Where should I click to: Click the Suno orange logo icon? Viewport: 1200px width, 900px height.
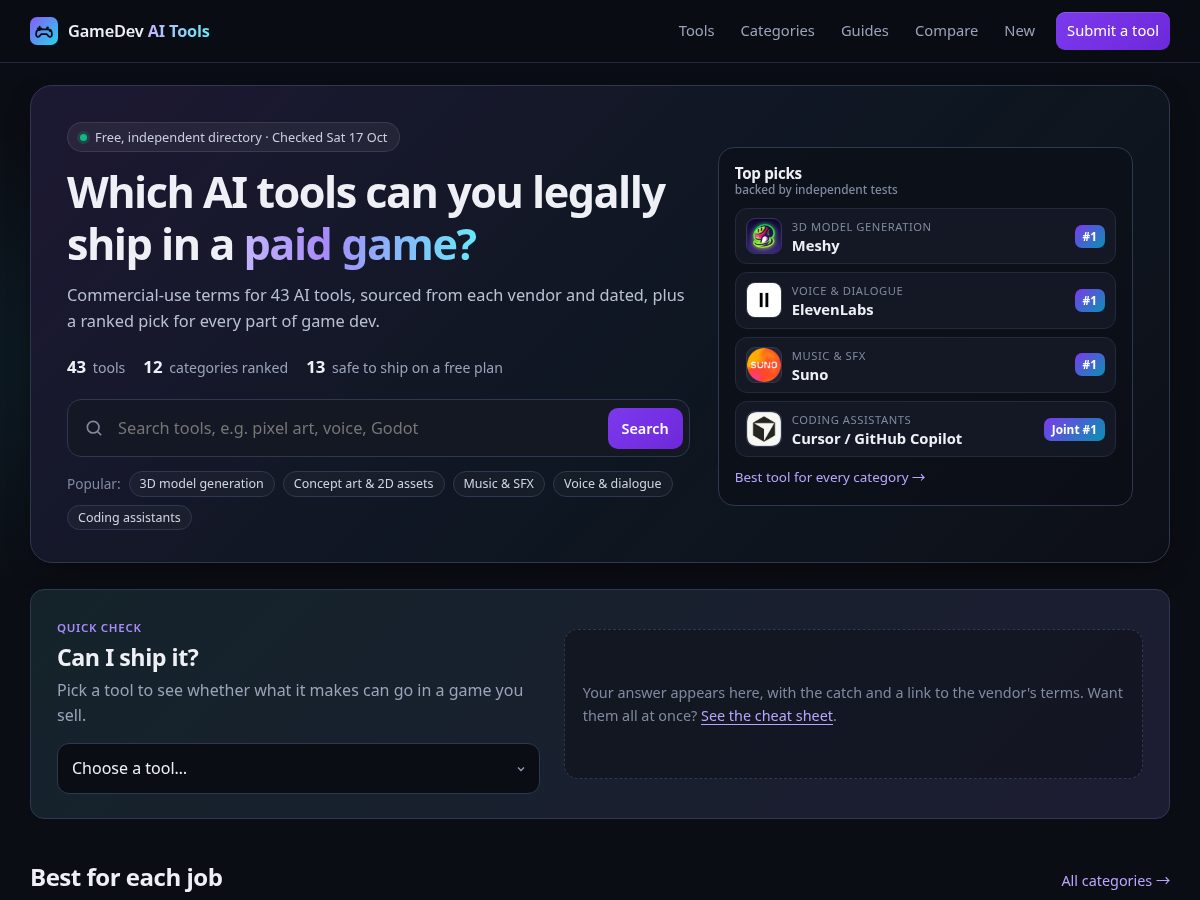[x=764, y=365]
